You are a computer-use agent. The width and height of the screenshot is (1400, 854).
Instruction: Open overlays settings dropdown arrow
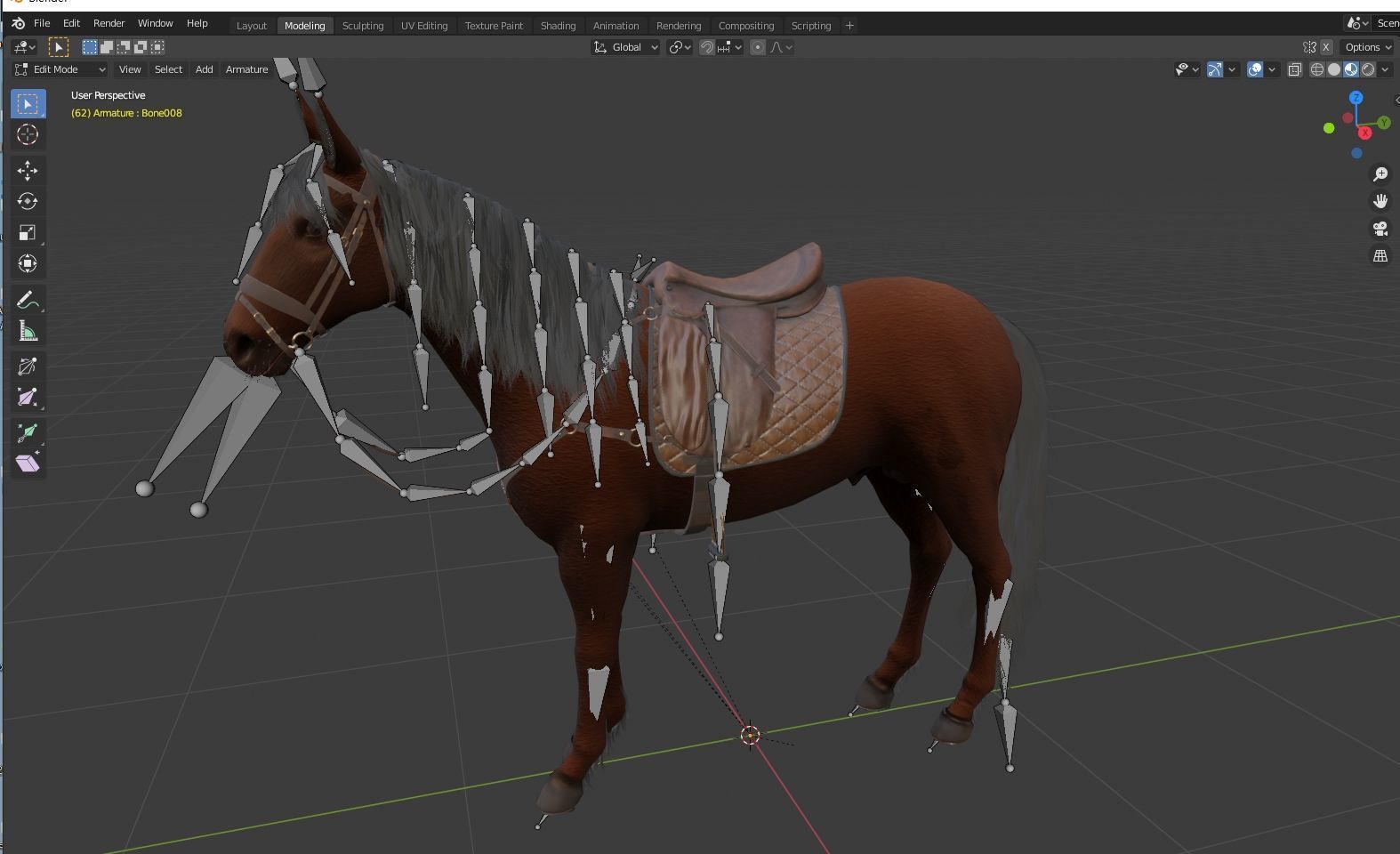coord(1272,69)
